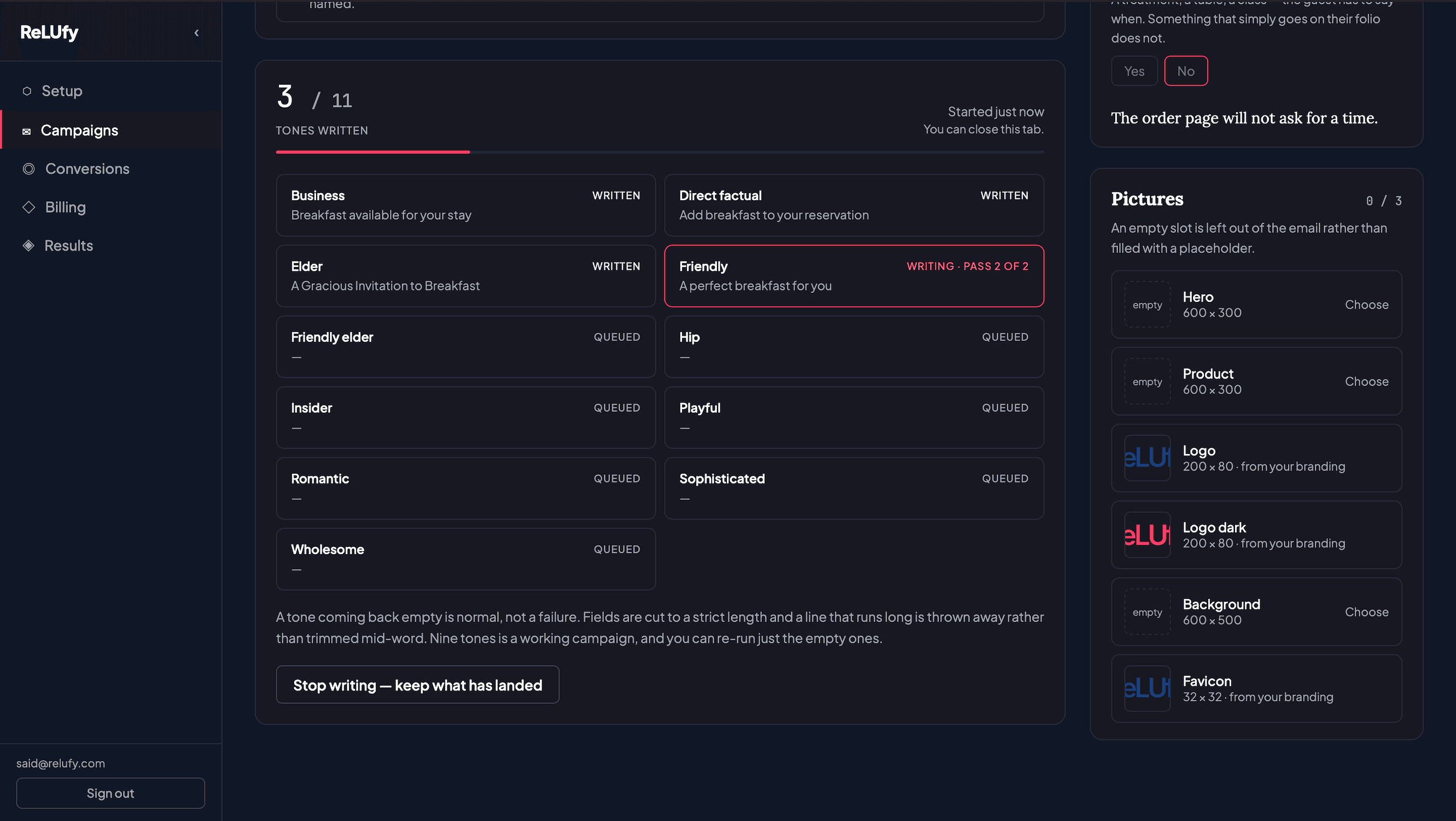Viewport: 1456px width, 821px height.
Task: Choose a Product picture
Action: coord(1367,382)
